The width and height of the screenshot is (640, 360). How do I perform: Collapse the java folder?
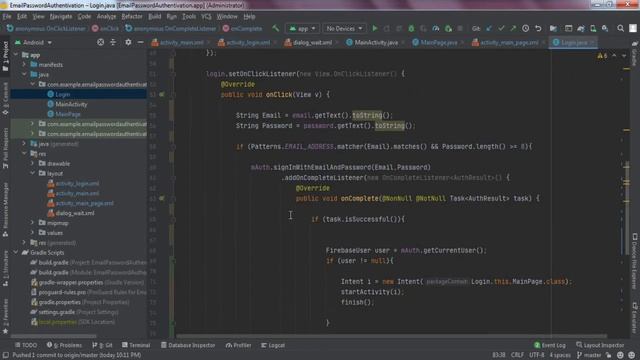click(x=24, y=75)
